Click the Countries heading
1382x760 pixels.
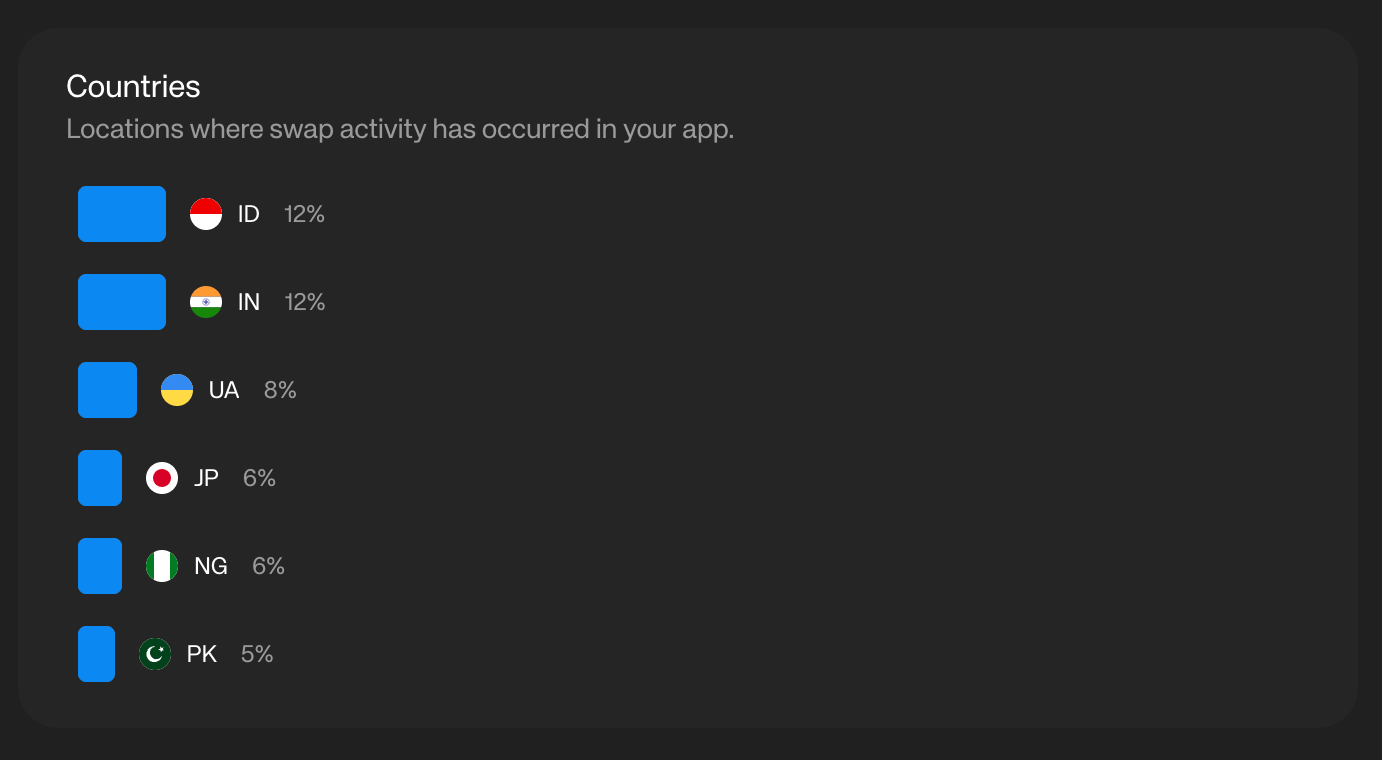tap(133, 87)
